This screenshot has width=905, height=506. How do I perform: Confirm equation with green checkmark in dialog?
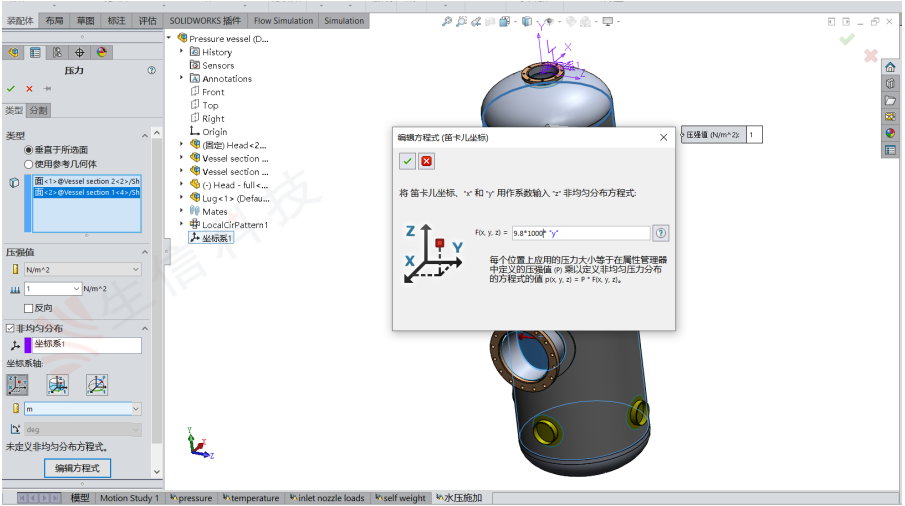pos(407,160)
